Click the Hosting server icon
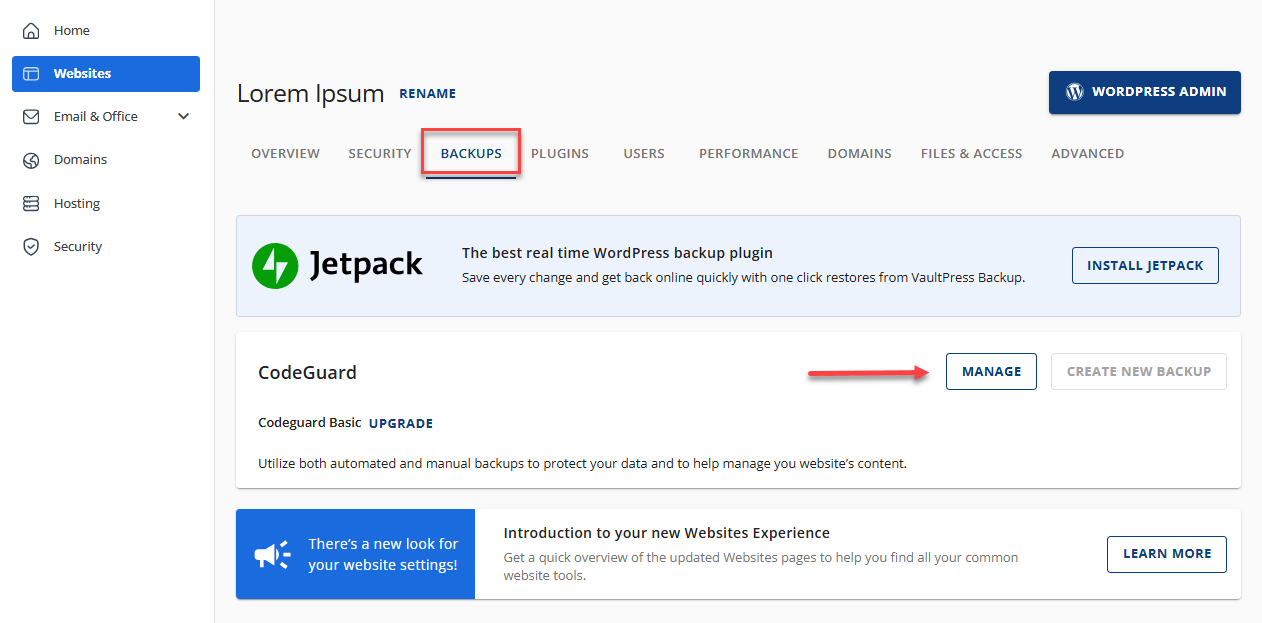The image size is (1262, 623). [x=31, y=204]
